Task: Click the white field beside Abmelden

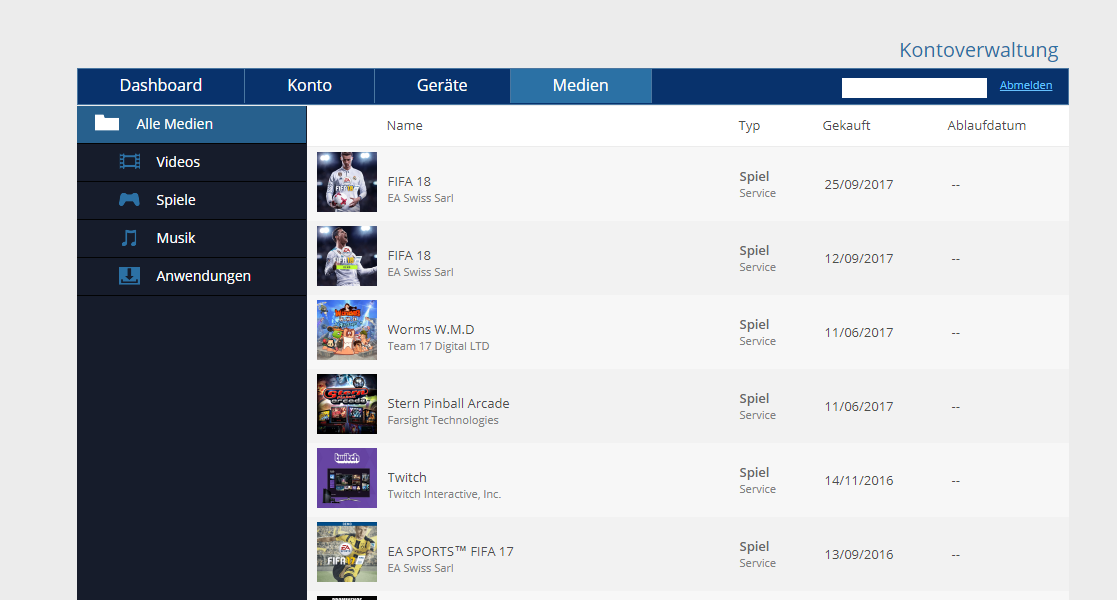Action: tap(914, 88)
